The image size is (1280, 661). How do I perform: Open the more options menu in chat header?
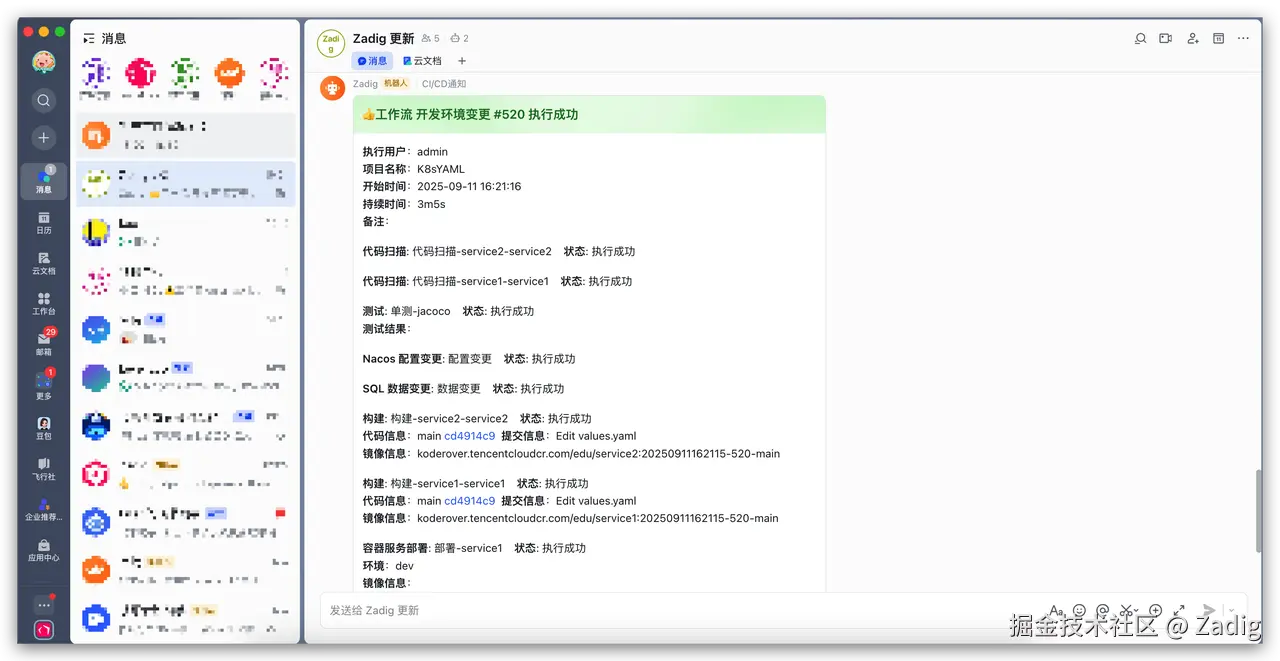[x=1243, y=39]
